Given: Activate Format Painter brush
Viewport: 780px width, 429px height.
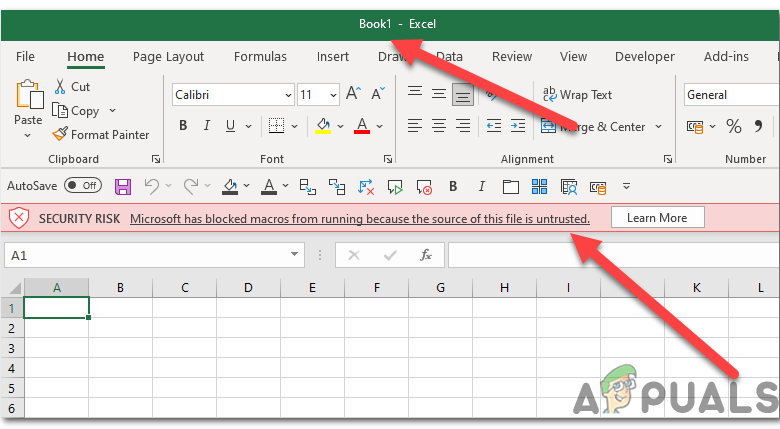Looking at the screenshot, I should [60, 134].
